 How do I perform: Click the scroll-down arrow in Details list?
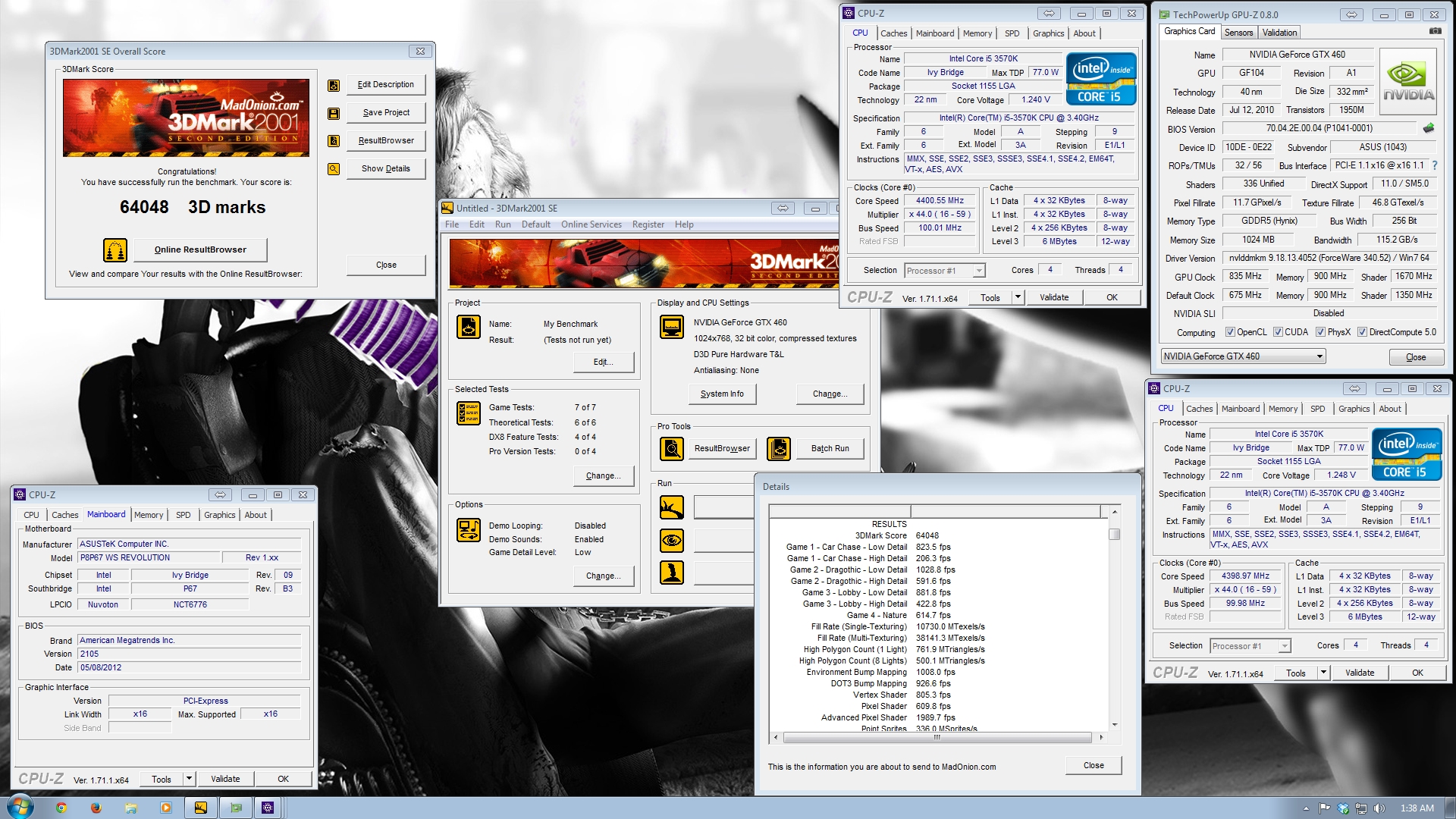pos(1114,724)
